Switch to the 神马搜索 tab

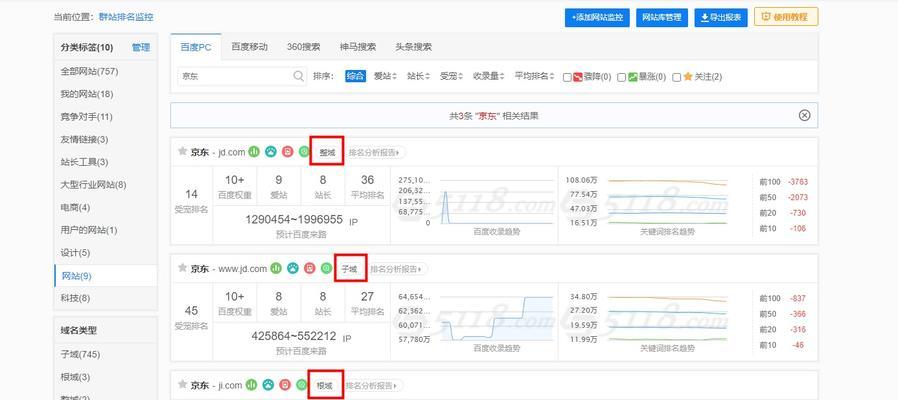[x=357, y=47]
